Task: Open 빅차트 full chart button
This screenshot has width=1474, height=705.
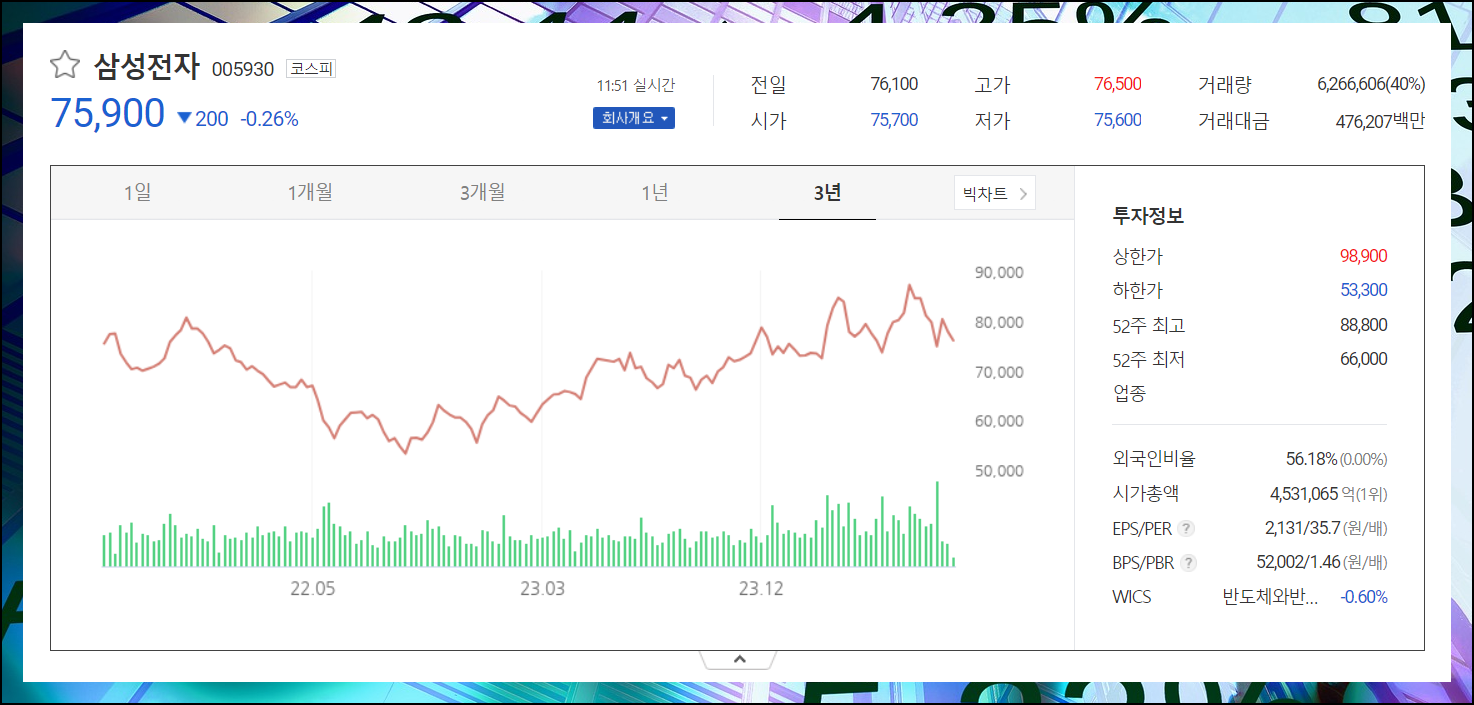Action: [995, 193]
